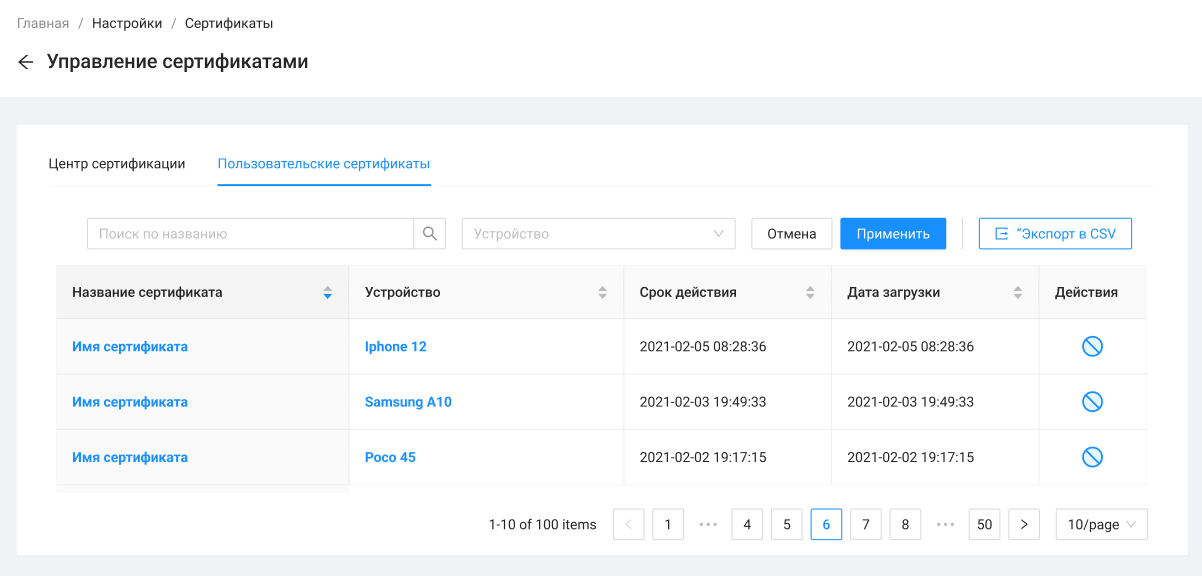
Task: Focus the Поиск по названию field
Action: pyautogui.click(x=250, y=234)
